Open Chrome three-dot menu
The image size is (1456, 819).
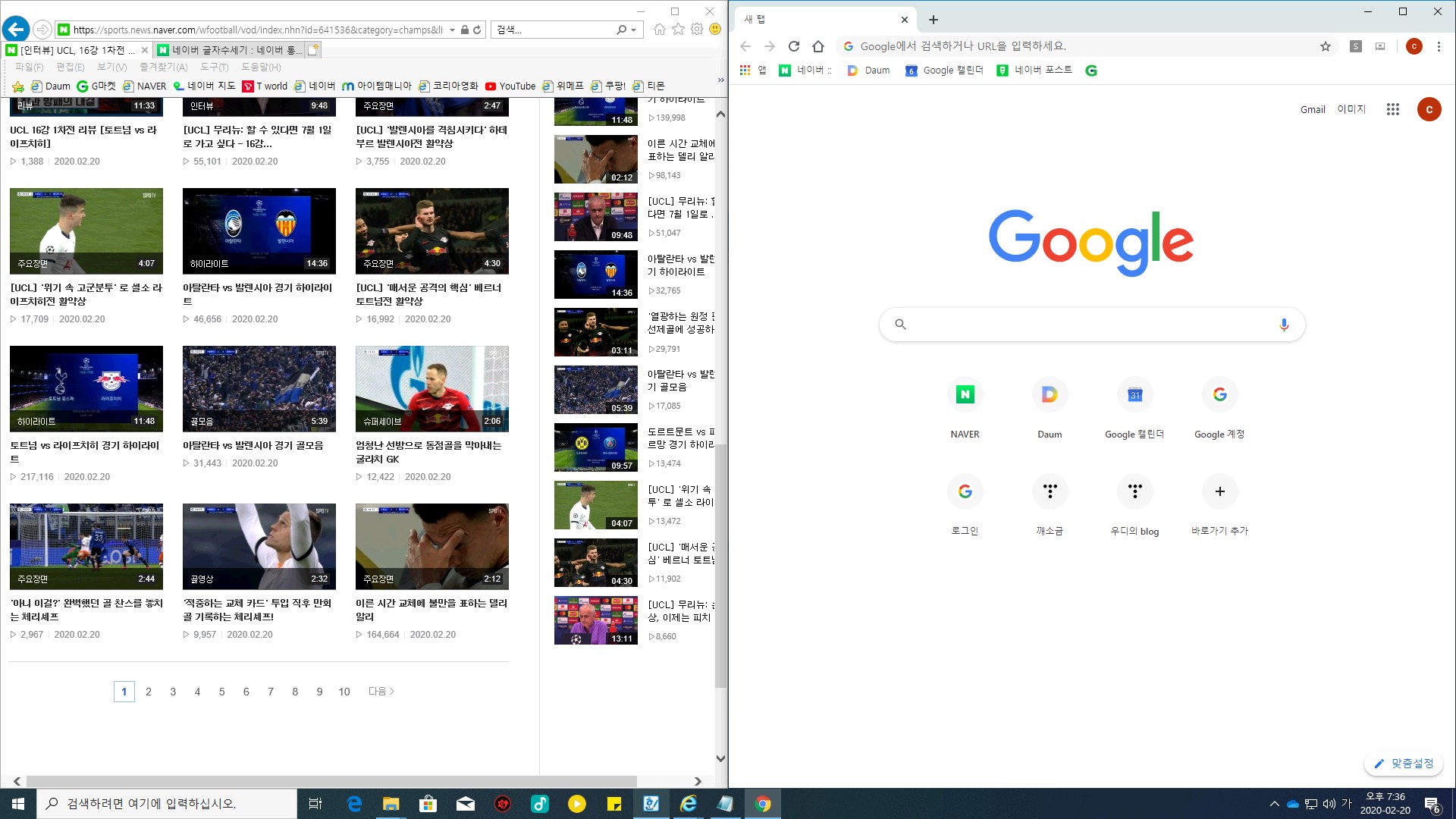click(1439, 46)
